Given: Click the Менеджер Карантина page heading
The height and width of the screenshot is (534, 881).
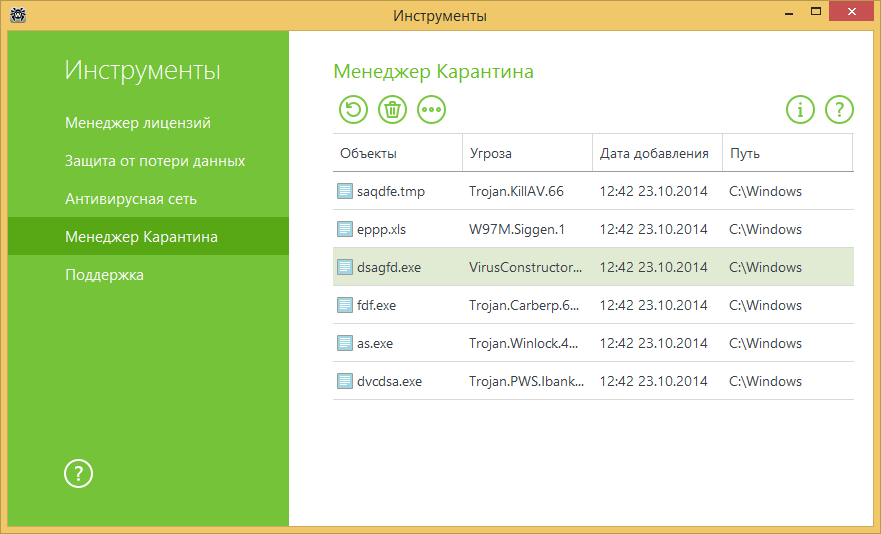Looking at the screenshot, I should coord(433,72).
